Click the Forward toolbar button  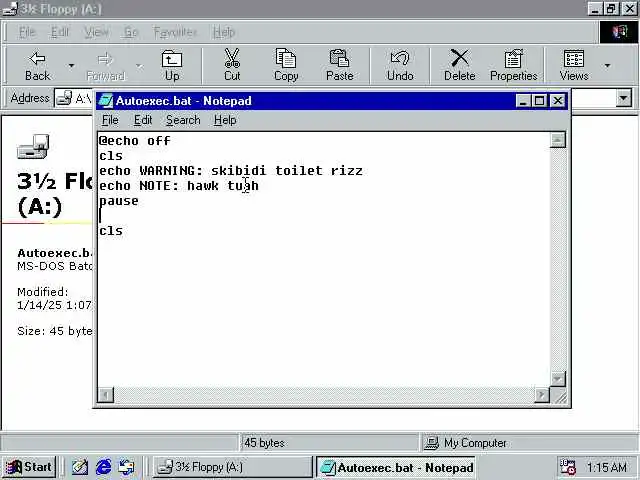click(105, 66)
